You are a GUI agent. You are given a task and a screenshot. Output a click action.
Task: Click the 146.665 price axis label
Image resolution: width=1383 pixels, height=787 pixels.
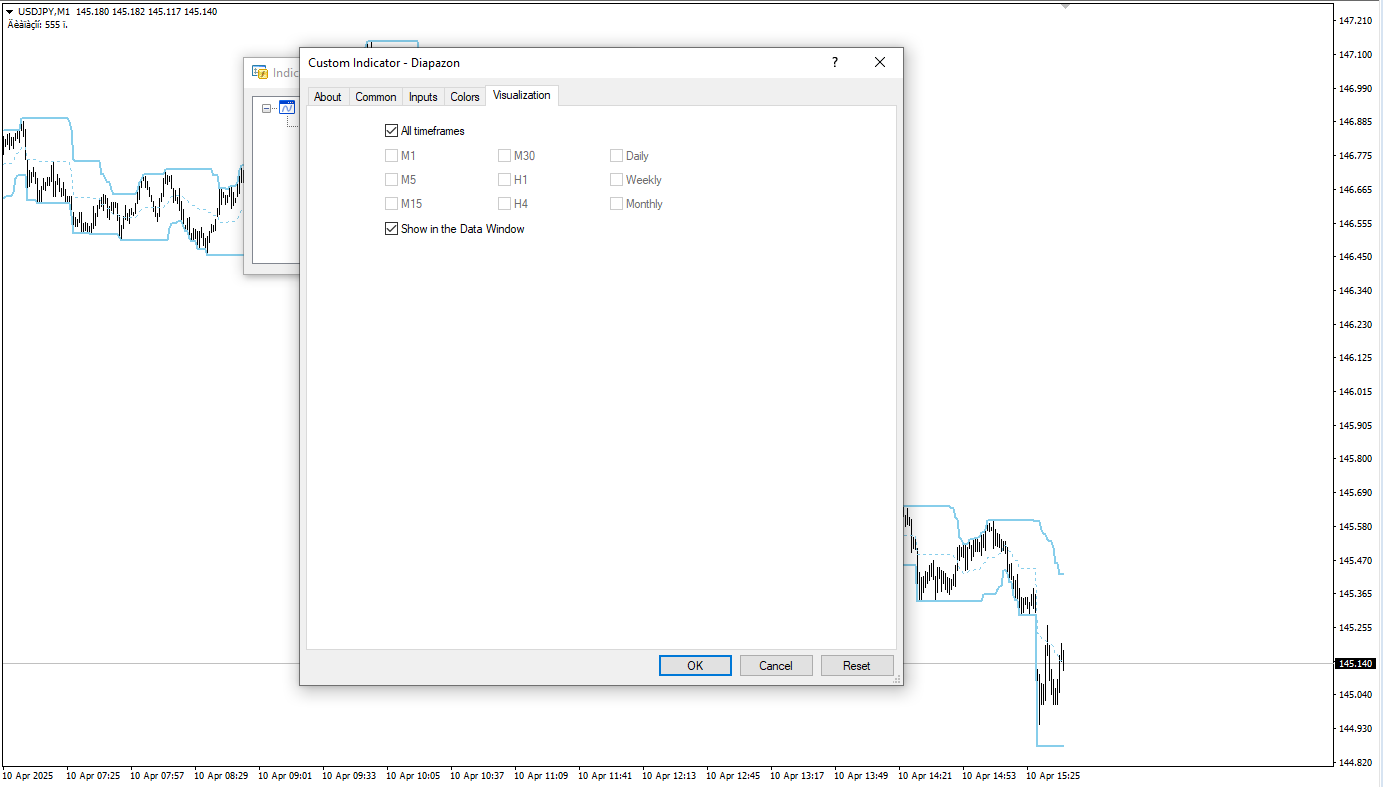(1354, 189)
